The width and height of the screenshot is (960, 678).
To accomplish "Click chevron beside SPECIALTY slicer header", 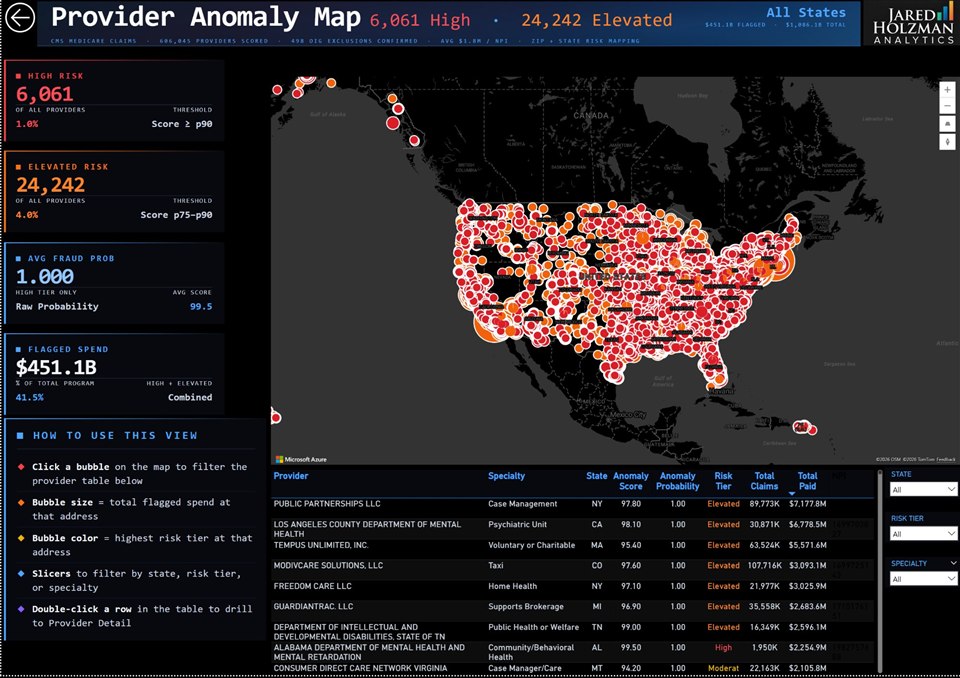I will tap(953, 563).
